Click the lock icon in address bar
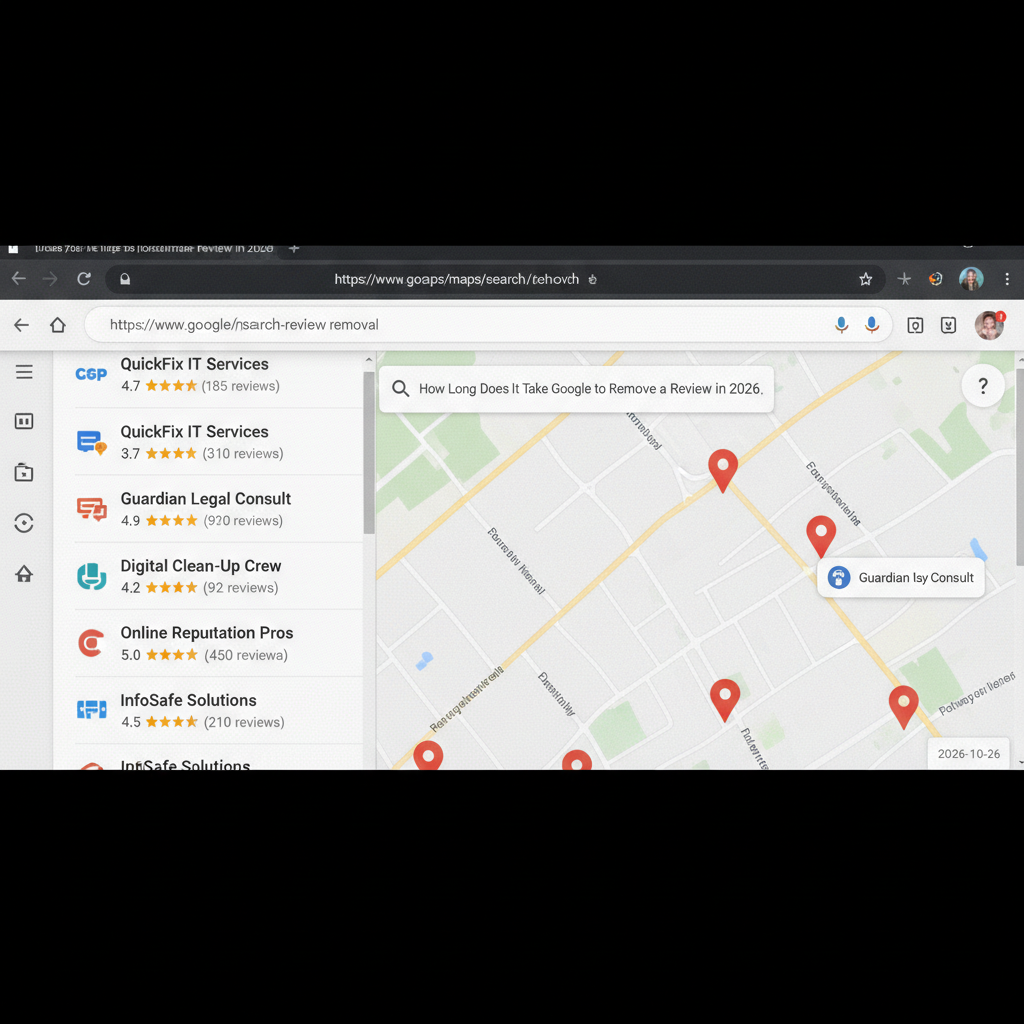Image resolution: width=1024 pixels, height=1024 pixels. [125, 280]
